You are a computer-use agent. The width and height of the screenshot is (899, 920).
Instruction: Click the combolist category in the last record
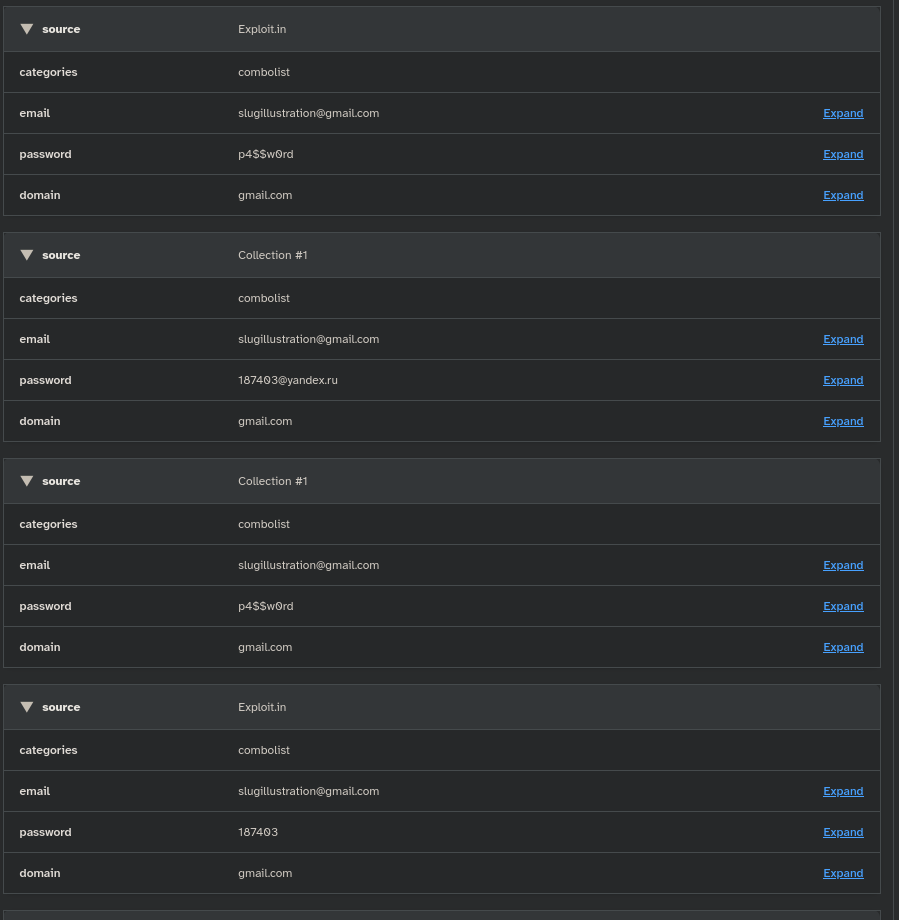pyautogui.click(x=264, y=750)
